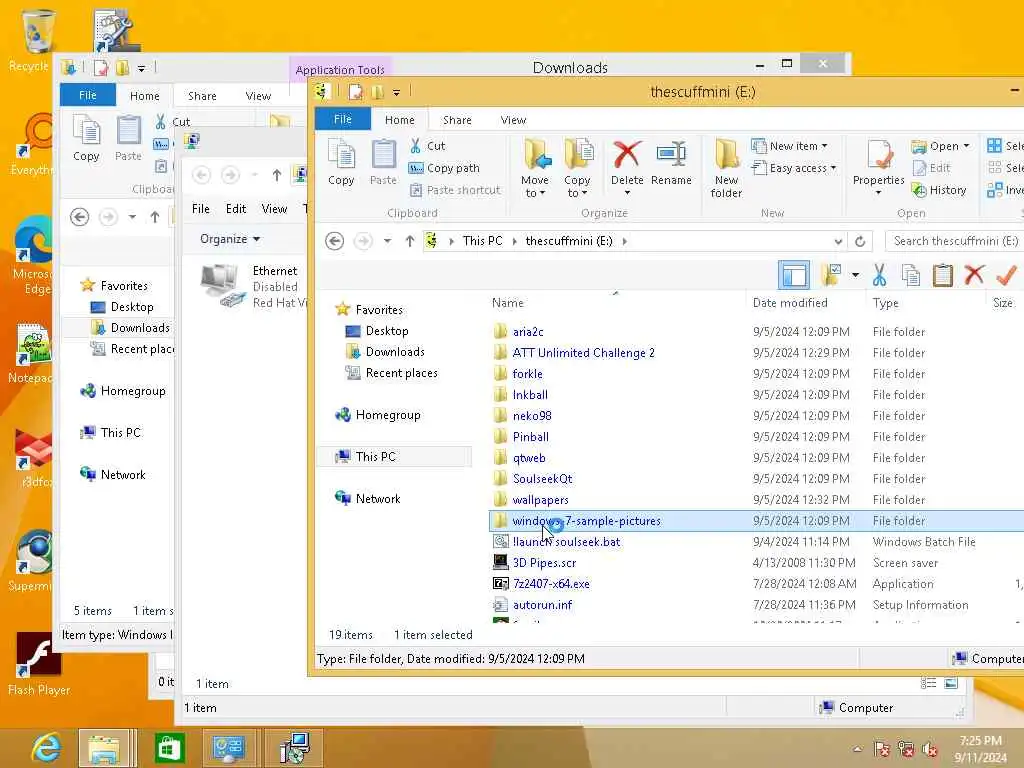
Task: Click Copy path in ribbon
Action: click(445, 168)
